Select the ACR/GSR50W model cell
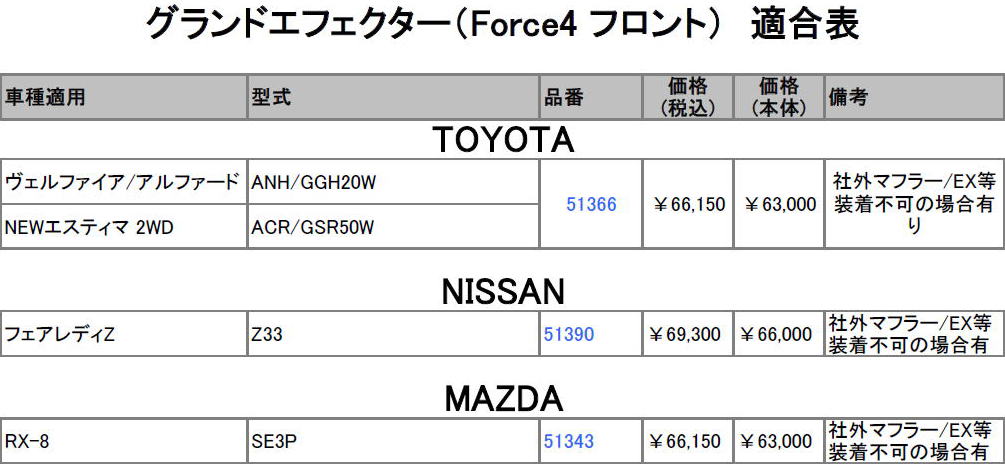1005x464 pixels. click(393, 226)
